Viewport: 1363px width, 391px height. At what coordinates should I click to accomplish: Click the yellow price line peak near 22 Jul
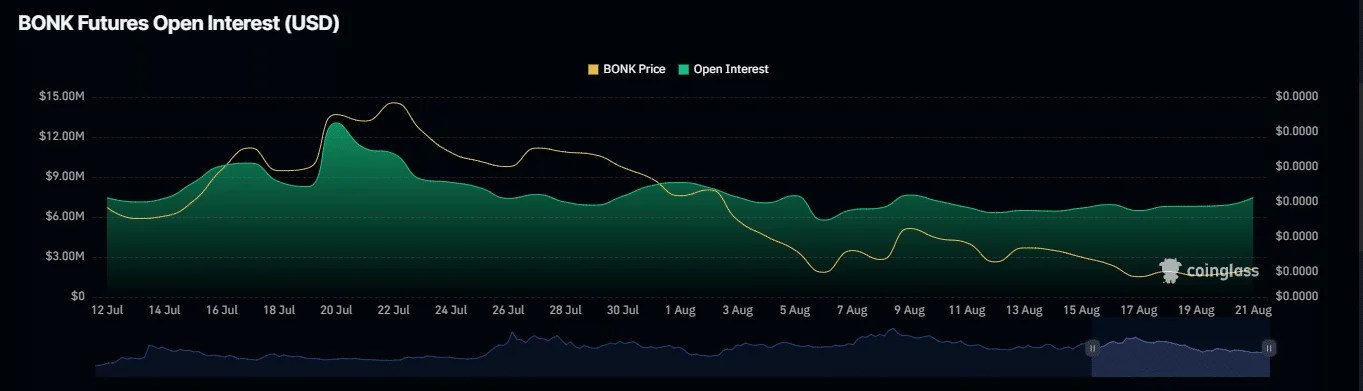395,103
